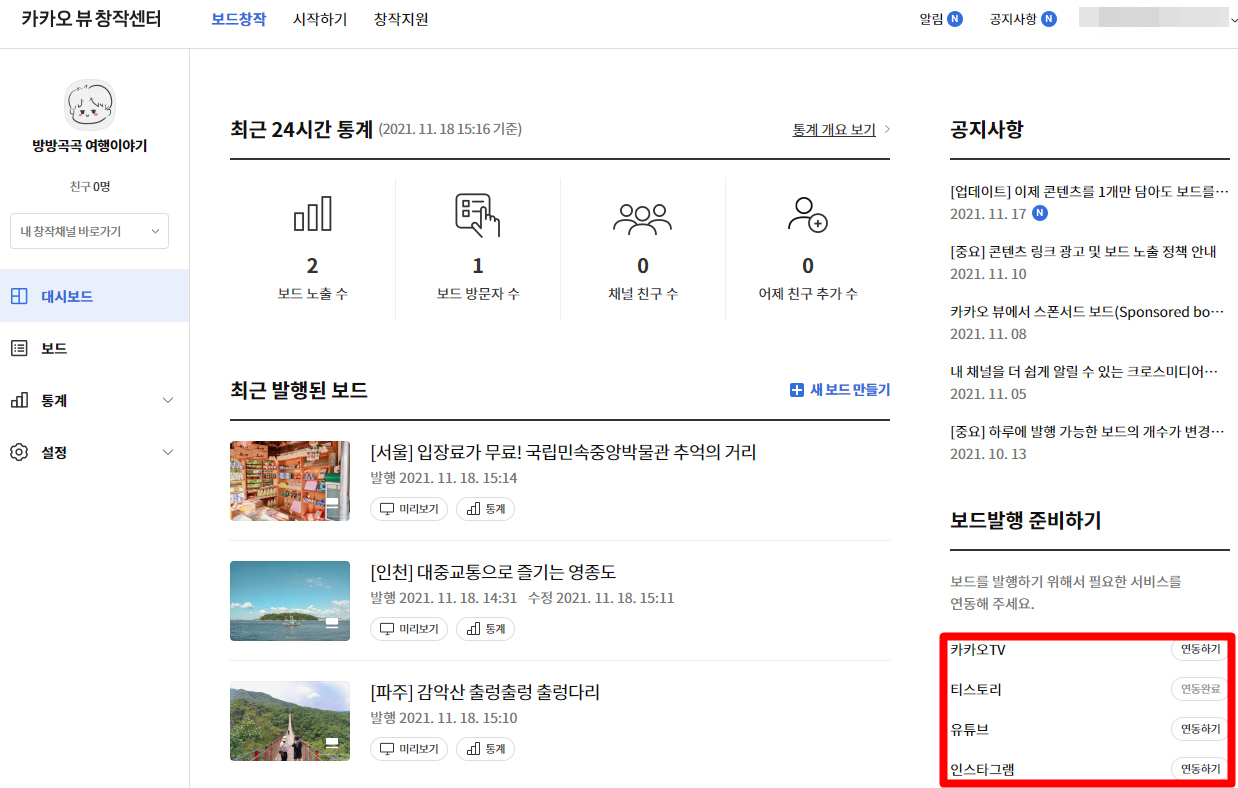Open 미리보기 for the 서울 museum board
This screenshot has height=788, width=1238.
click(408, 509)
